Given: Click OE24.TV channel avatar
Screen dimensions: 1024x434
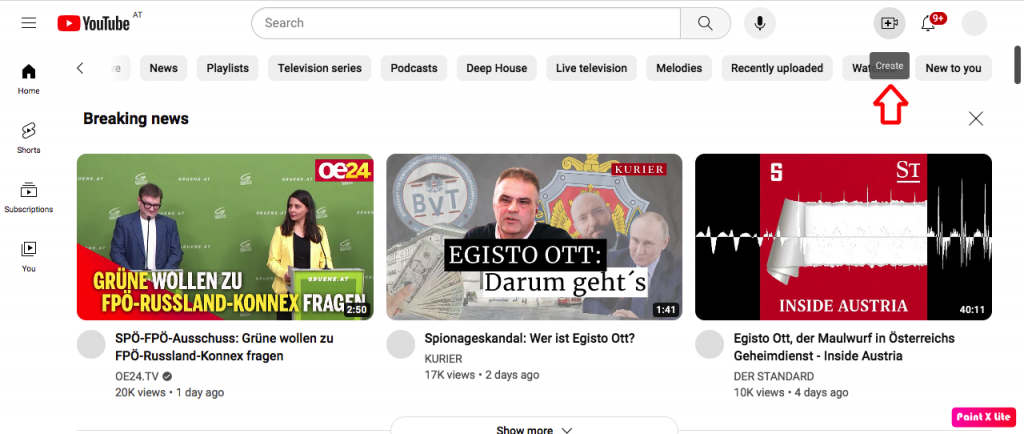Looking at the screenshot, I should 91,344.
